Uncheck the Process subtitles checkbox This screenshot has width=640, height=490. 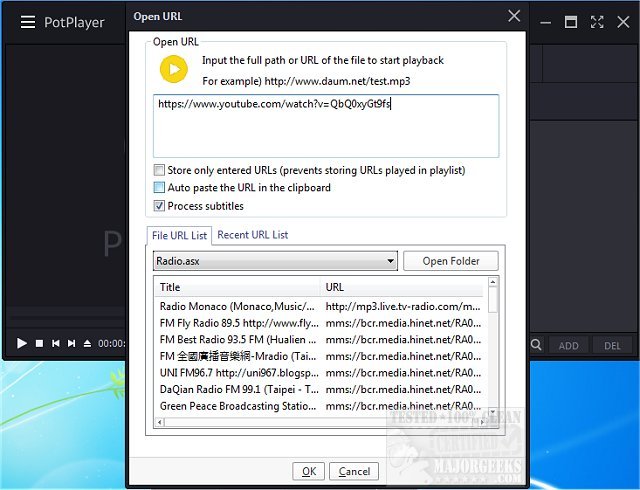[159, 206]
